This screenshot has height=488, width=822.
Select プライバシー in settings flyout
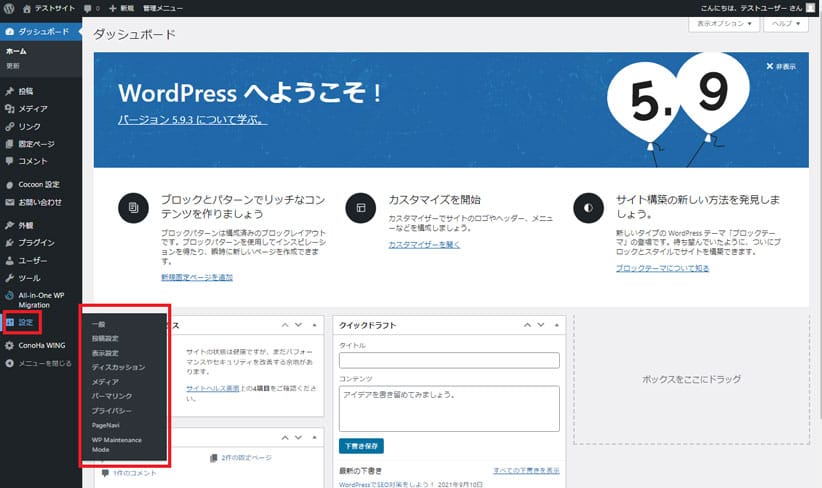[112, 411]
